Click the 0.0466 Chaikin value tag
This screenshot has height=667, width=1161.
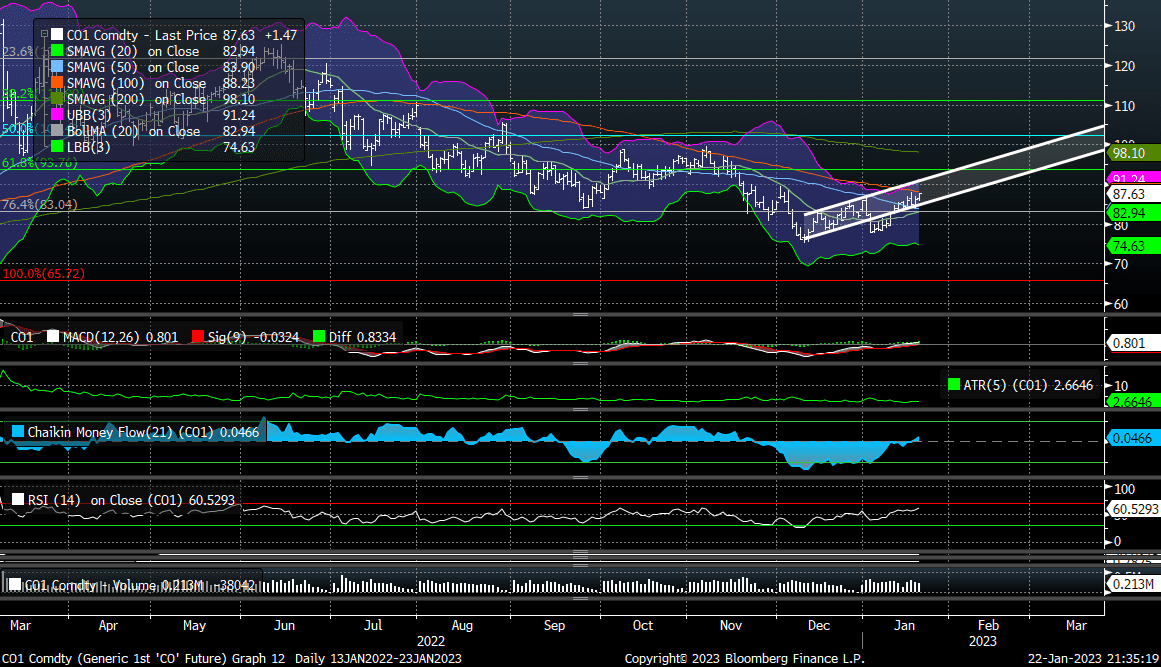click(x=1132, y=438)
